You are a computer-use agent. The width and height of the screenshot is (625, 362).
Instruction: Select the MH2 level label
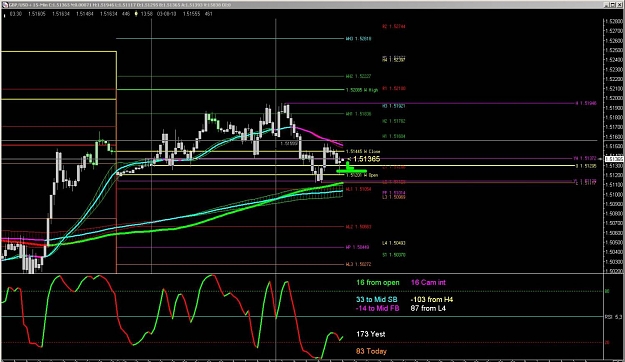[358, 76]
